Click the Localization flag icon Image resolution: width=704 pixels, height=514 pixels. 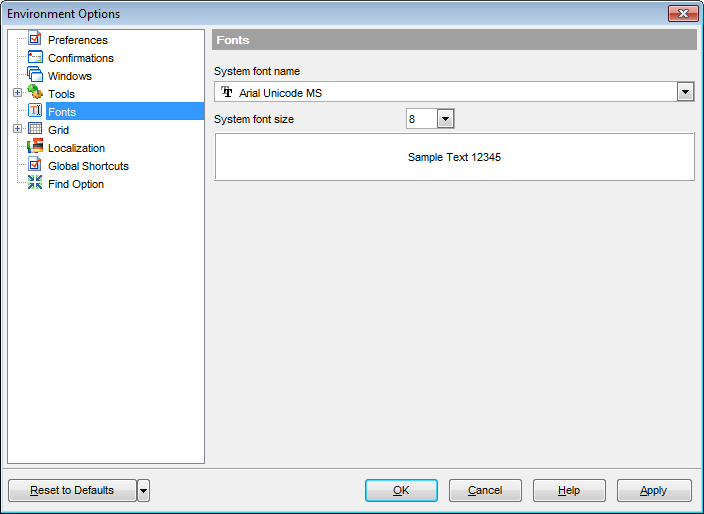click(x=35, y=148)
